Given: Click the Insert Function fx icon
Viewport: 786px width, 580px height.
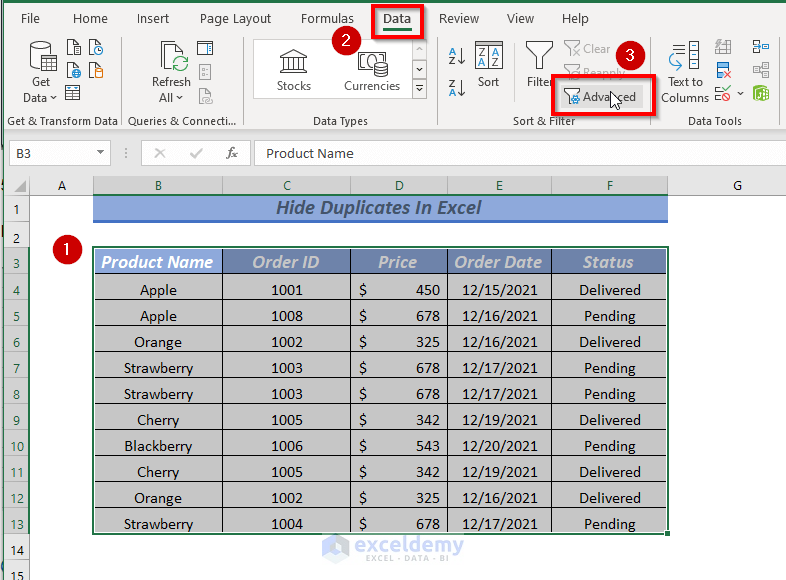Looking at the screenshot, I should [232, 153].
